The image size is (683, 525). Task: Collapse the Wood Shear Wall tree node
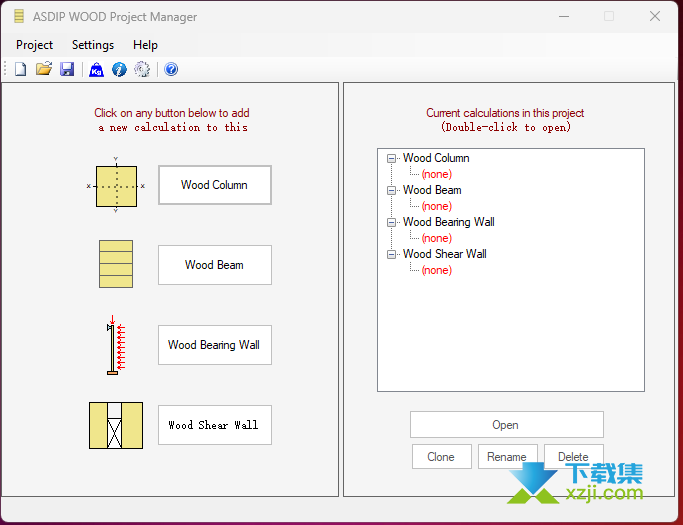pyautogui.click(x=392, y=254)
